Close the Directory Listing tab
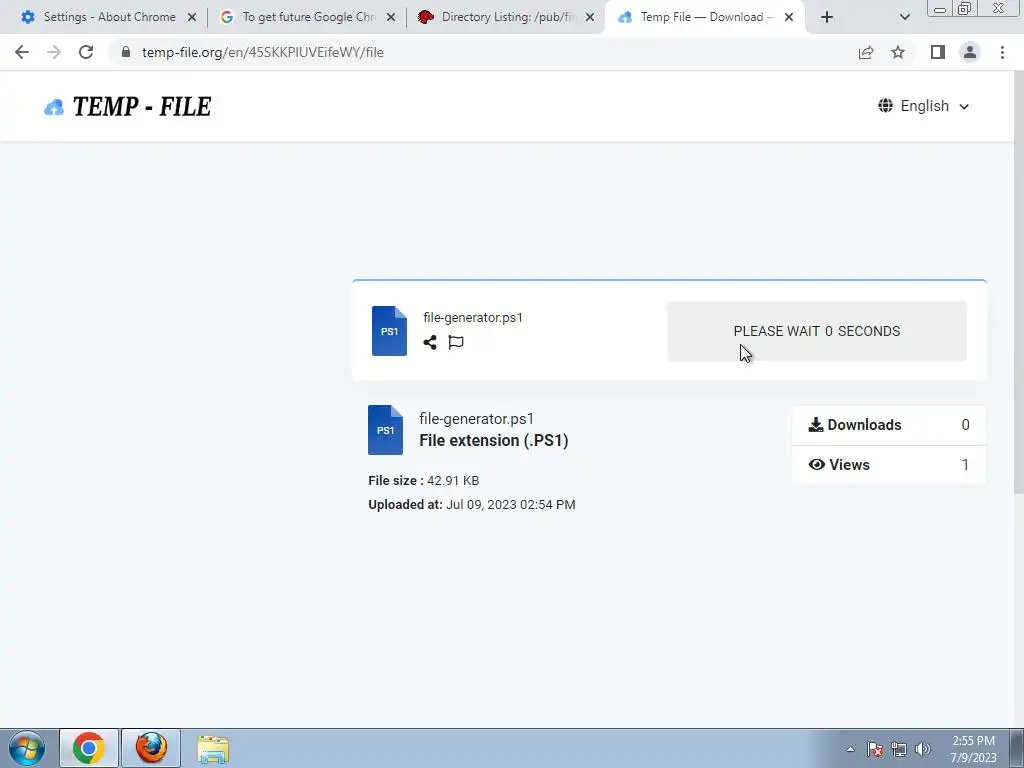The width and height of the screenshot is (1024, 768). click(x=590, y=17)
